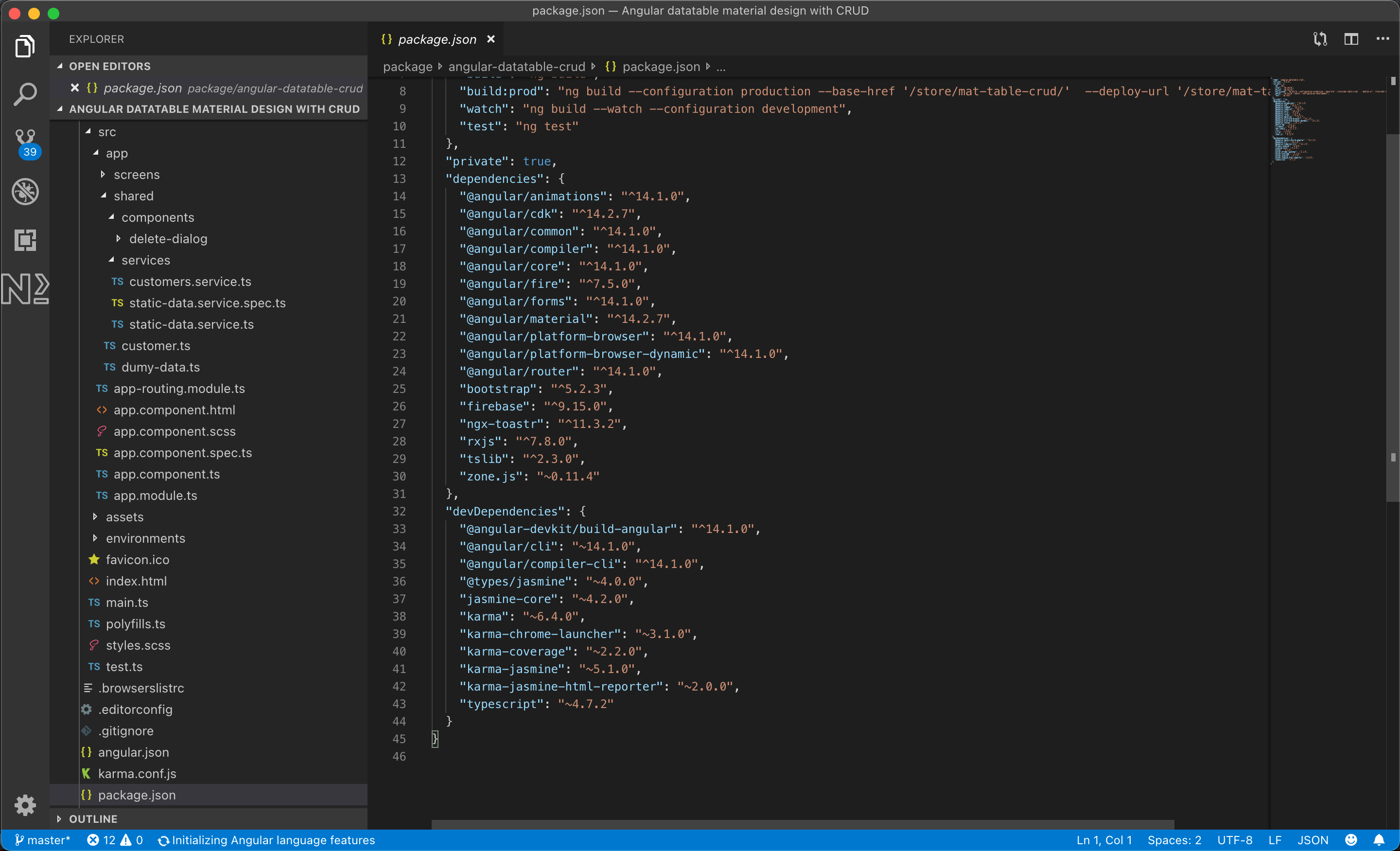Click the Ln 1, Col 1 status
1400x851 pixels.
coord(1104,840)
